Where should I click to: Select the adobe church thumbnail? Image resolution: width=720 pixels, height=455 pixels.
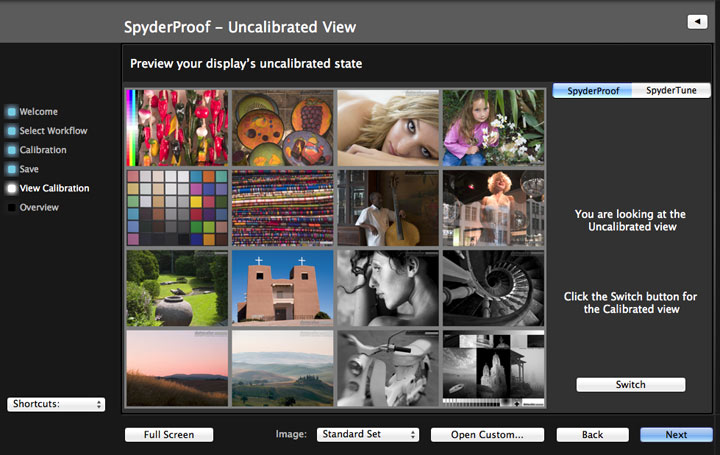coord(282,288)
